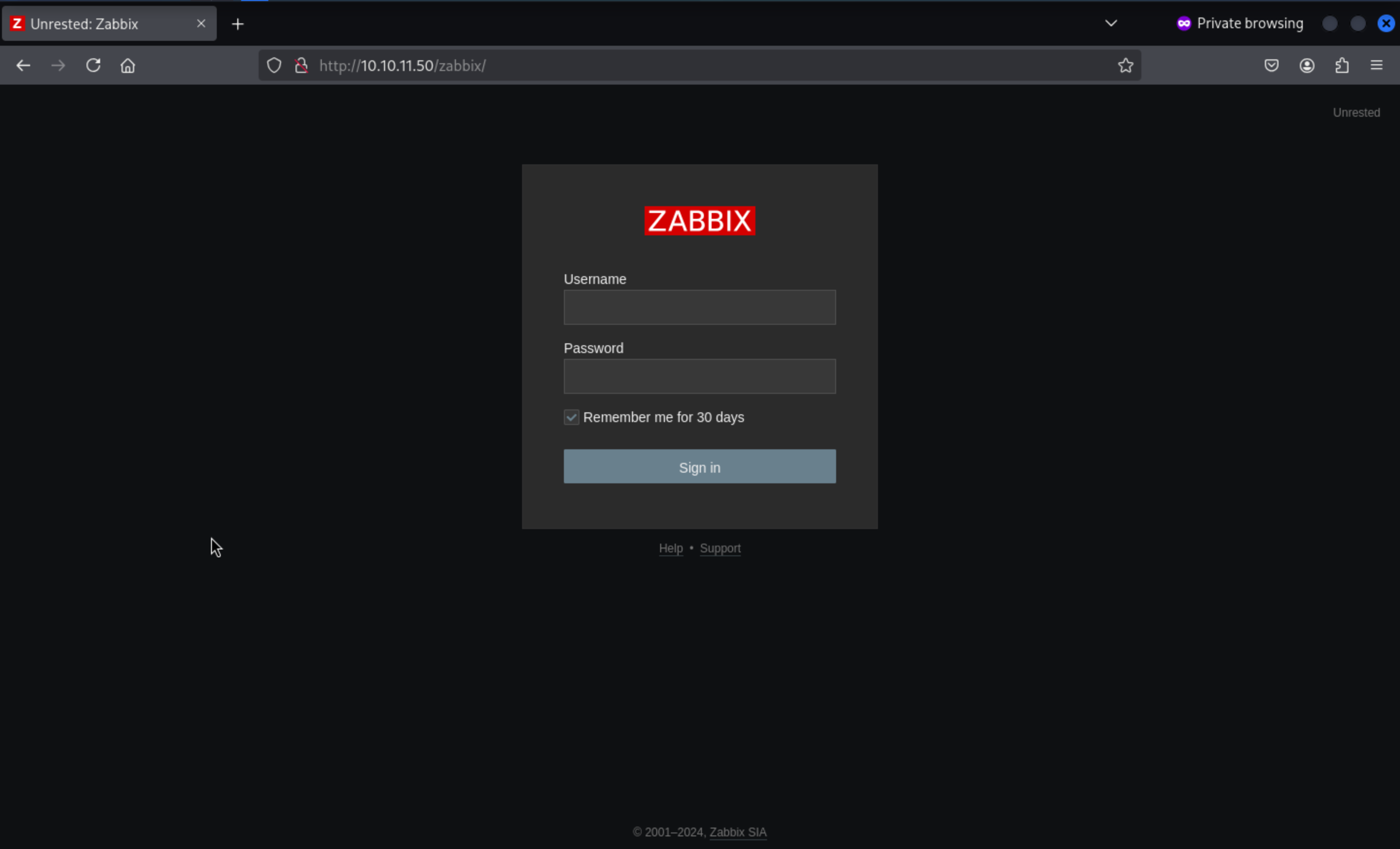Bookmark this page with the star
The height and width of the screenshot is (849, 1400).
[x=1125, y=65]
